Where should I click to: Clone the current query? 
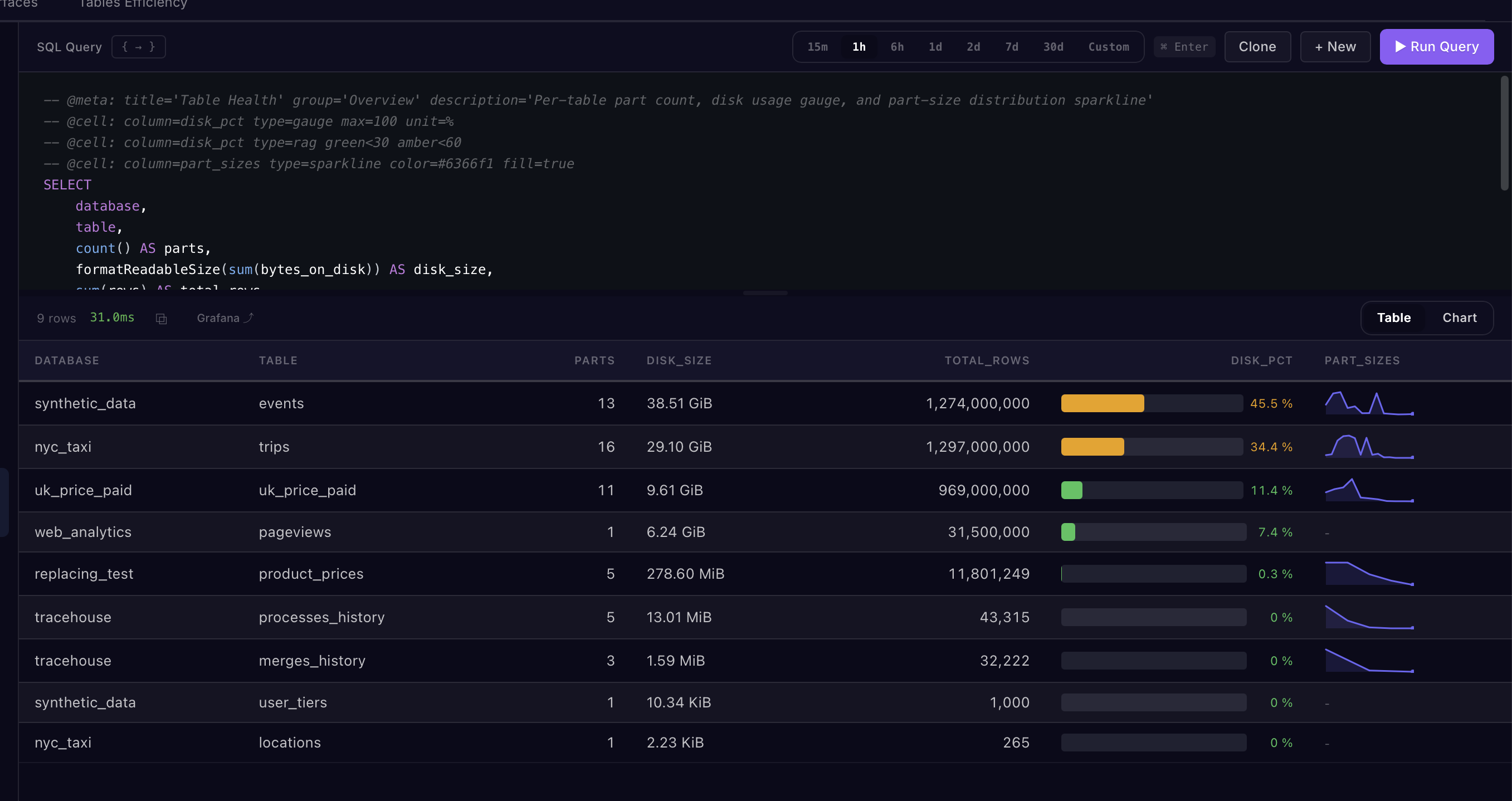pyautogui.click(x=1257, y=47)
